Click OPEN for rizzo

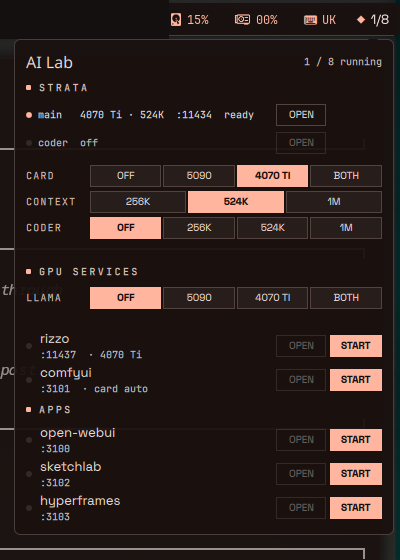[301, 346]
